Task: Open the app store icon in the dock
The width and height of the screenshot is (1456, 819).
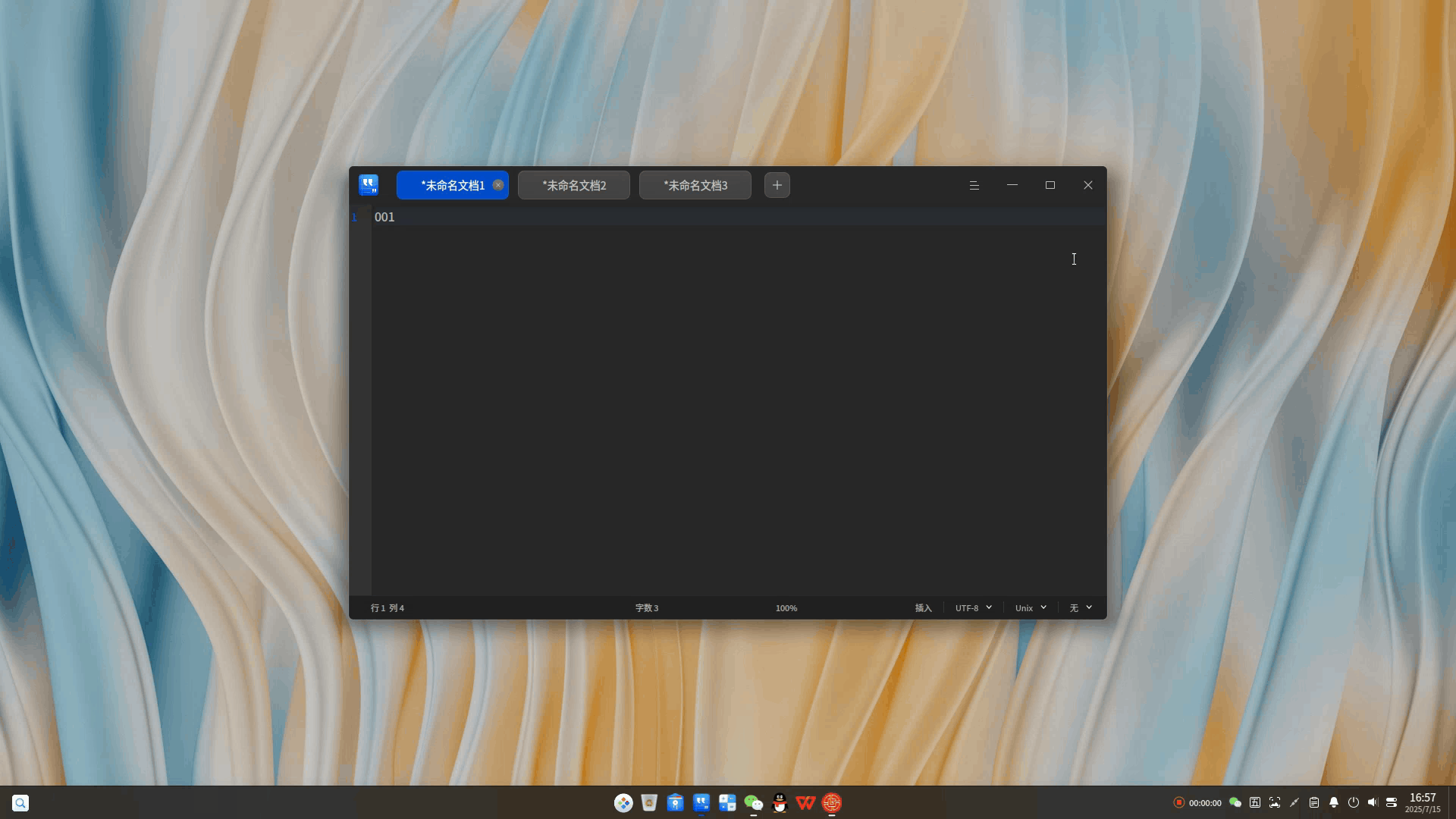Action: click(x=675, y=803)
